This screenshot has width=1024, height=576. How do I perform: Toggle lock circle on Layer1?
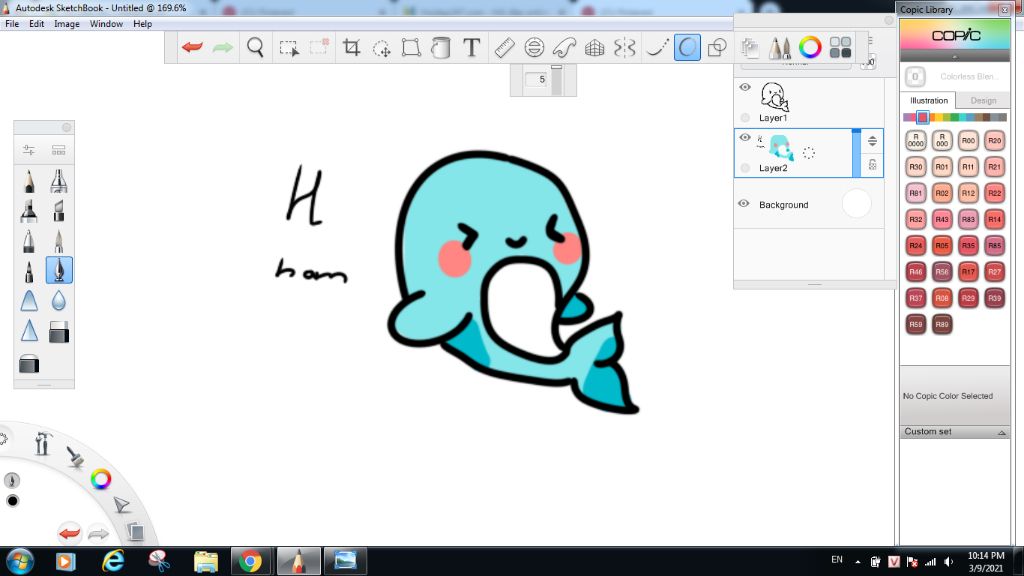(x=745, y=118)
